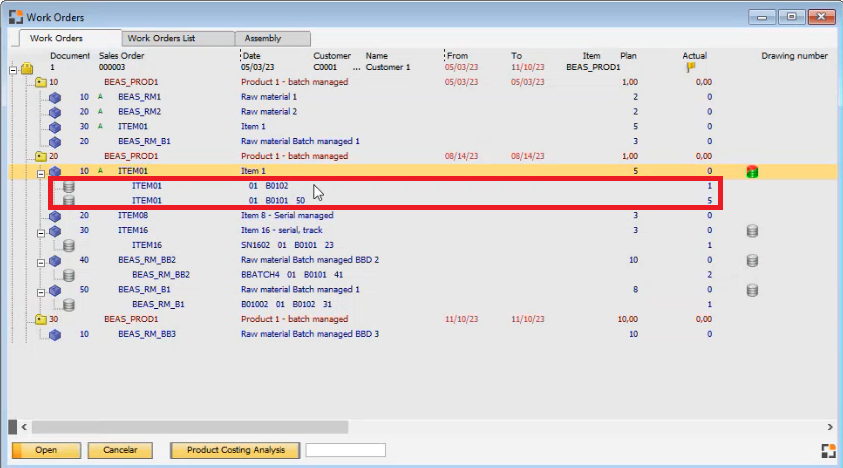Collapse the BEAS_RM_B1 position 50 node
The image size is (843, 468).
41,290
